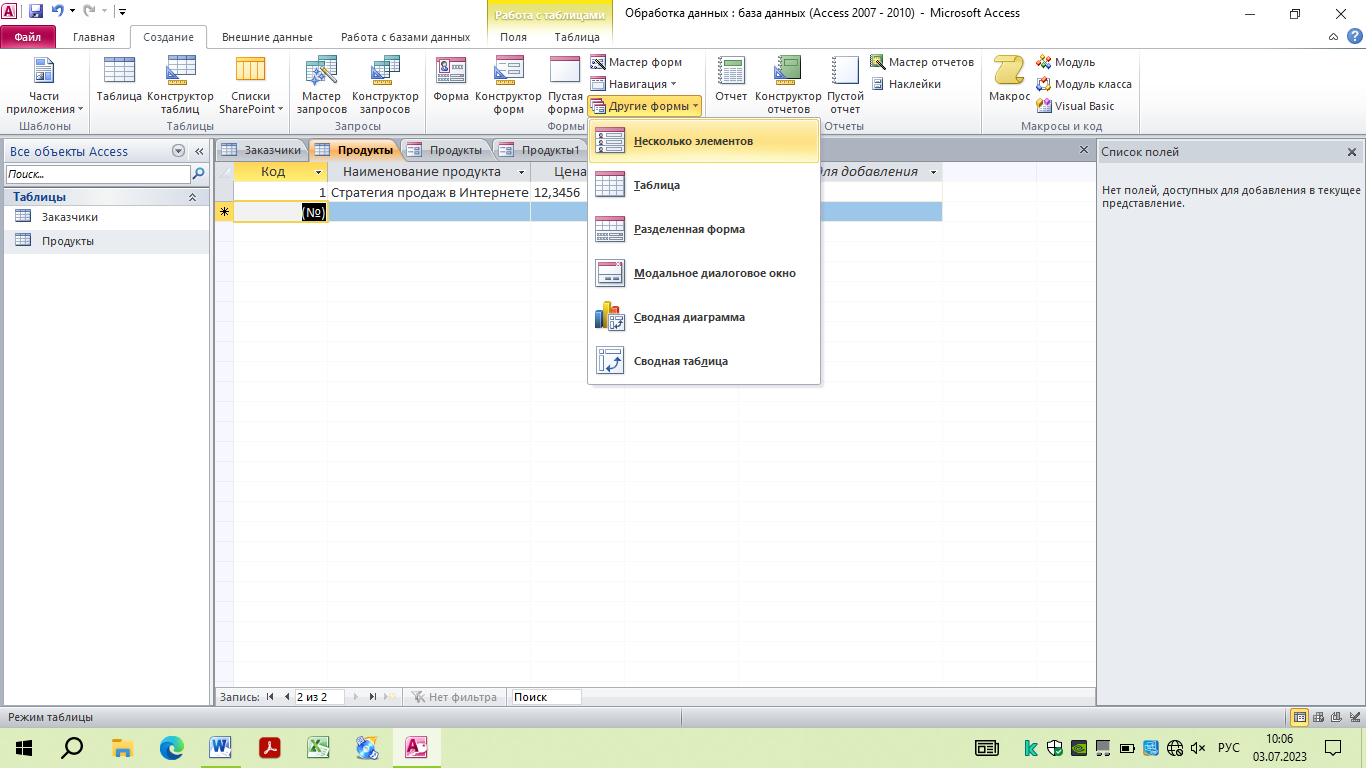Activate the Продукты1 document tab
Viewport: 1366px width, 768px height.
(x=541, y=150)
